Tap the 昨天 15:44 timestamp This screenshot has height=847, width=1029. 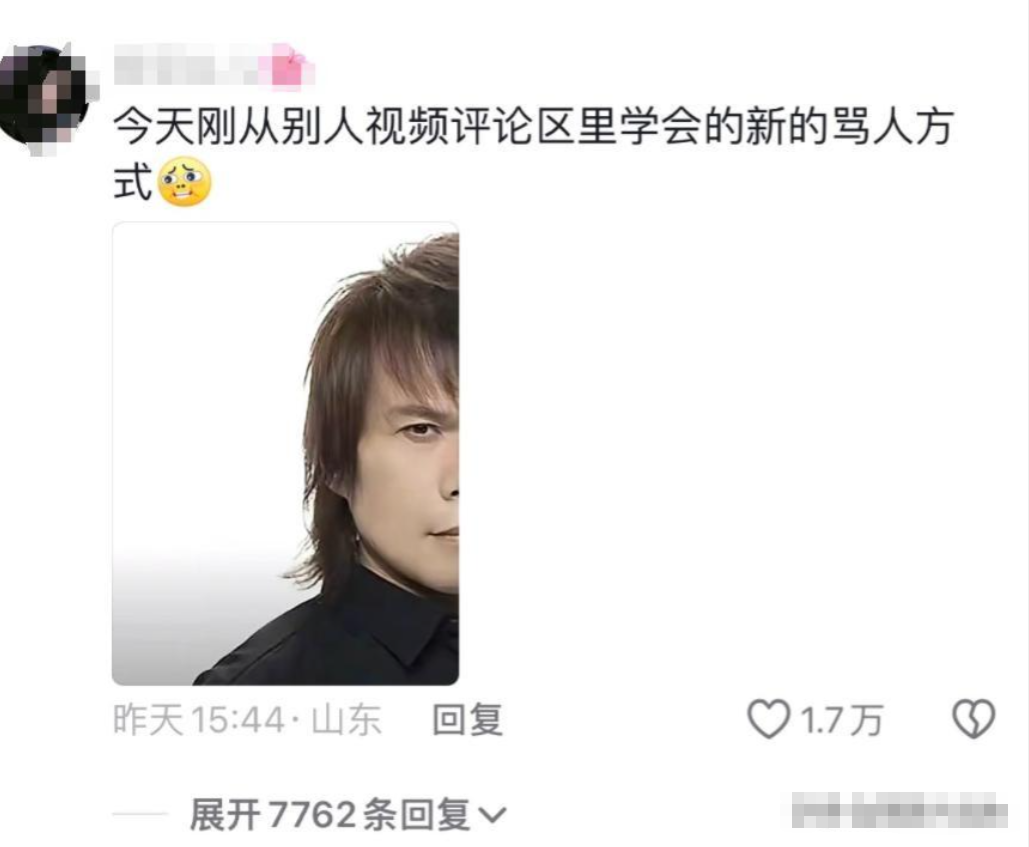point(198,720)
